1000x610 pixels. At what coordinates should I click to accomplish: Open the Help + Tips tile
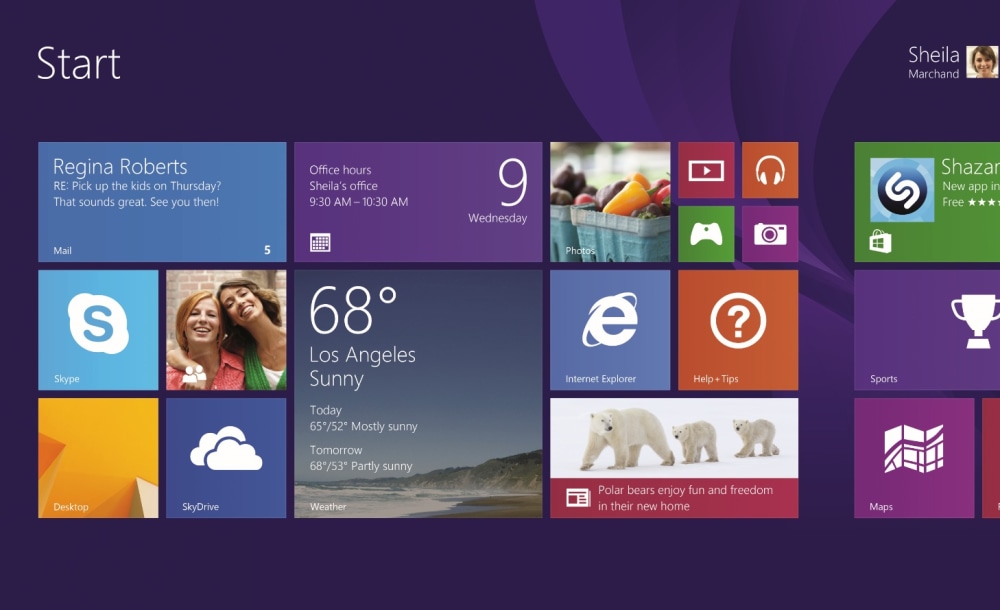coord(738,330)
